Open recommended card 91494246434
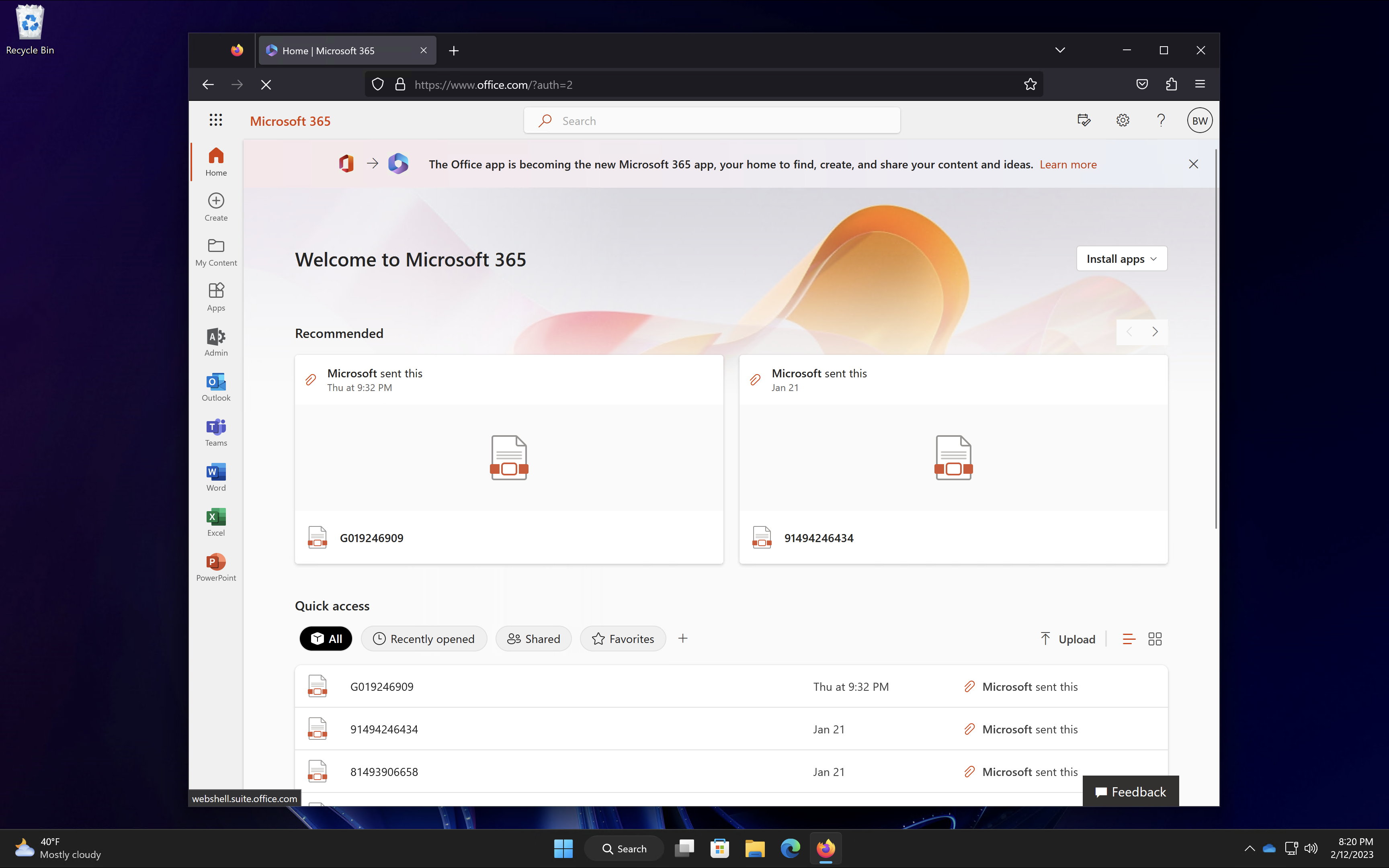 pyautogui.click(x=953, y=459)
